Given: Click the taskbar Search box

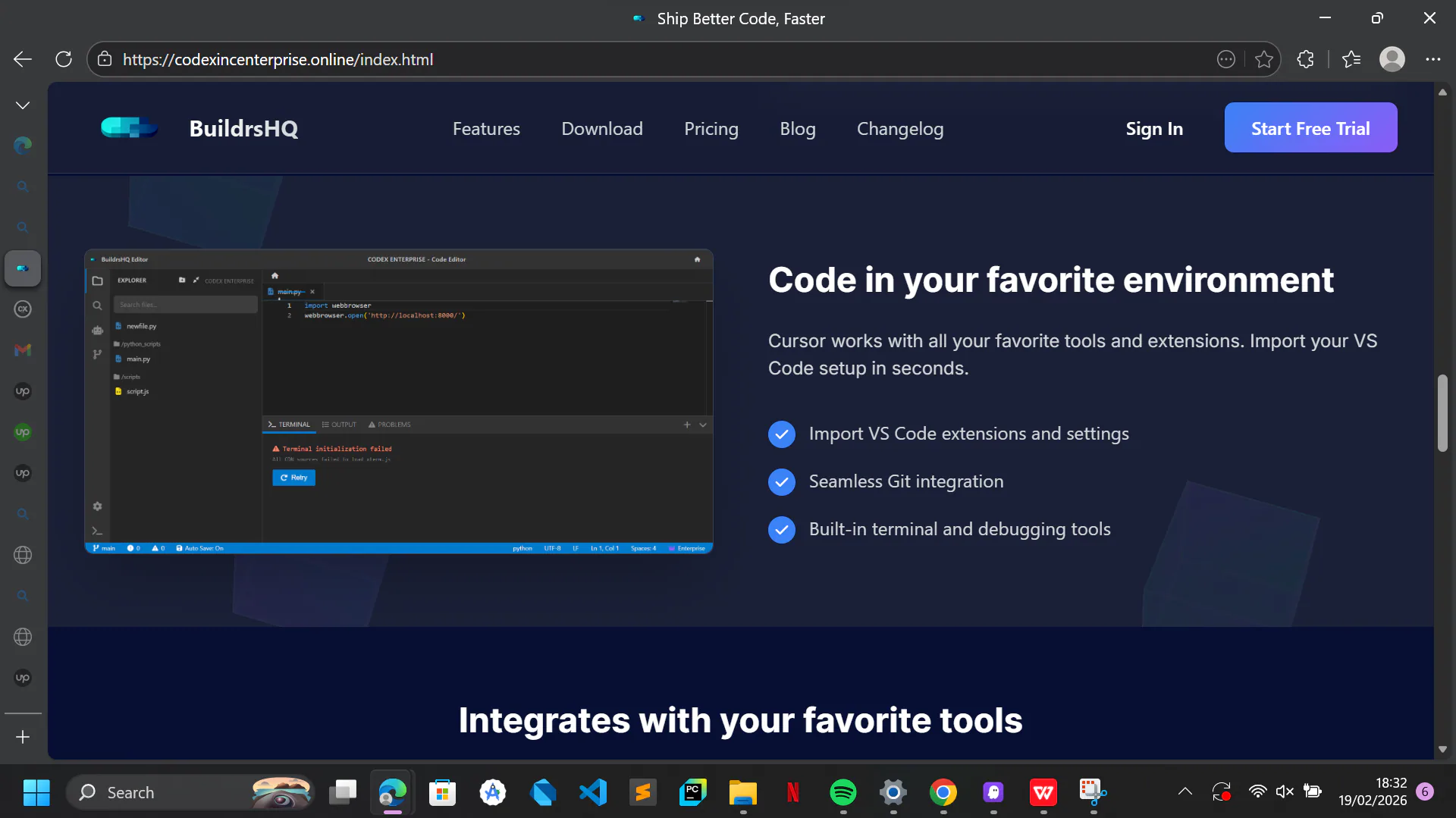Looking at the screenshot, I should pyautogui.click(x=190, y=792).
